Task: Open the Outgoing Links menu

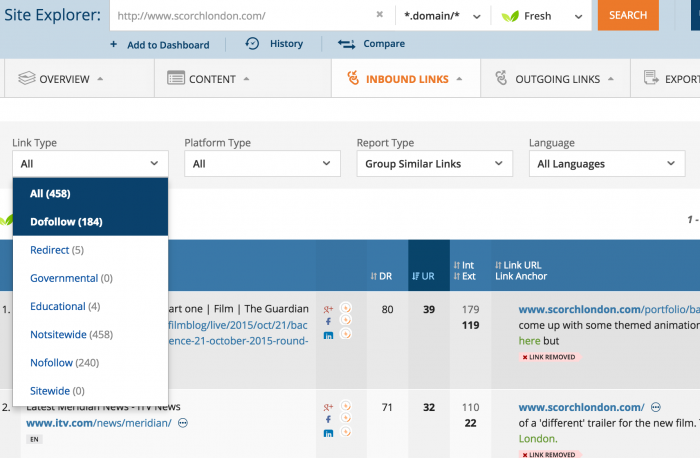Action: (x=555, y=79)
